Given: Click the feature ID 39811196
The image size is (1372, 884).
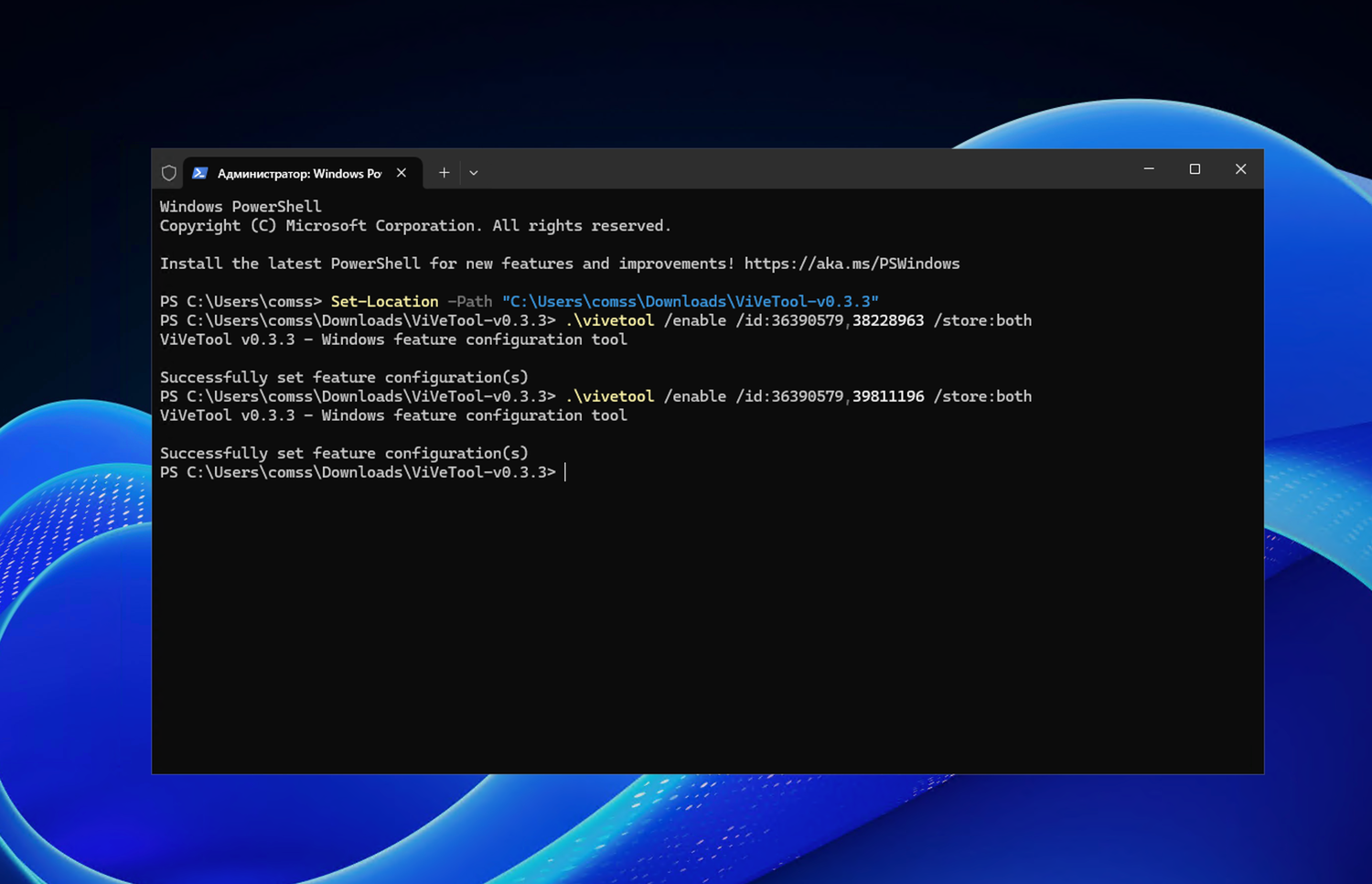Looking at the screenshot, I should pos(888,396).
